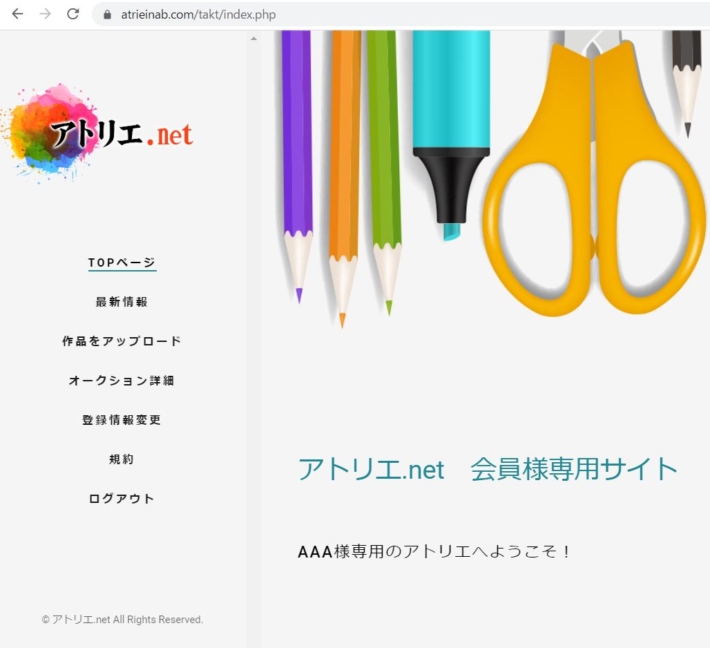
Task: Focus the address bar URL atrieinab.com
Action: pos(198,14)
